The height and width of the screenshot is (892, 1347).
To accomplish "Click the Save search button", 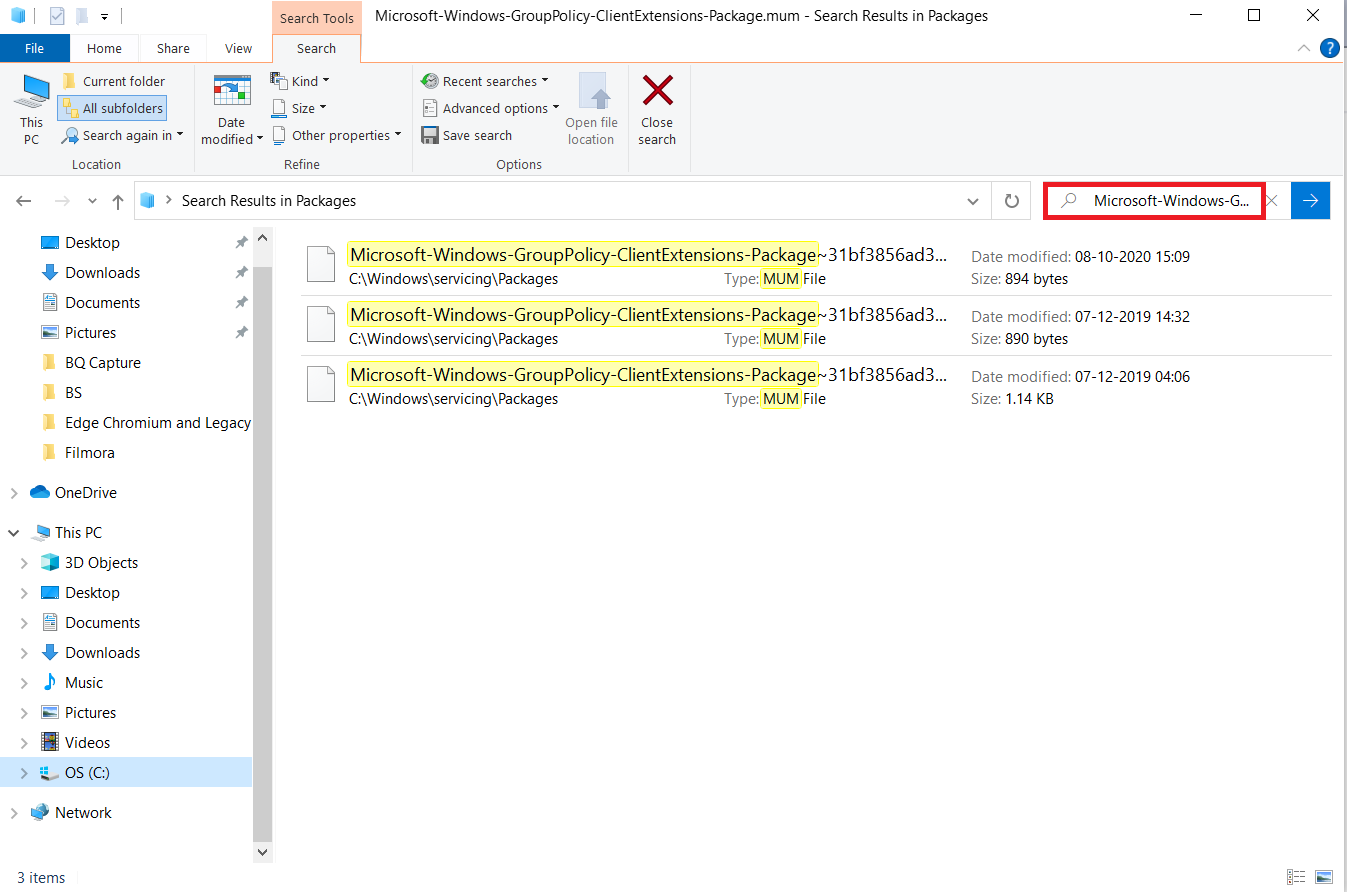I will [467, 135].
